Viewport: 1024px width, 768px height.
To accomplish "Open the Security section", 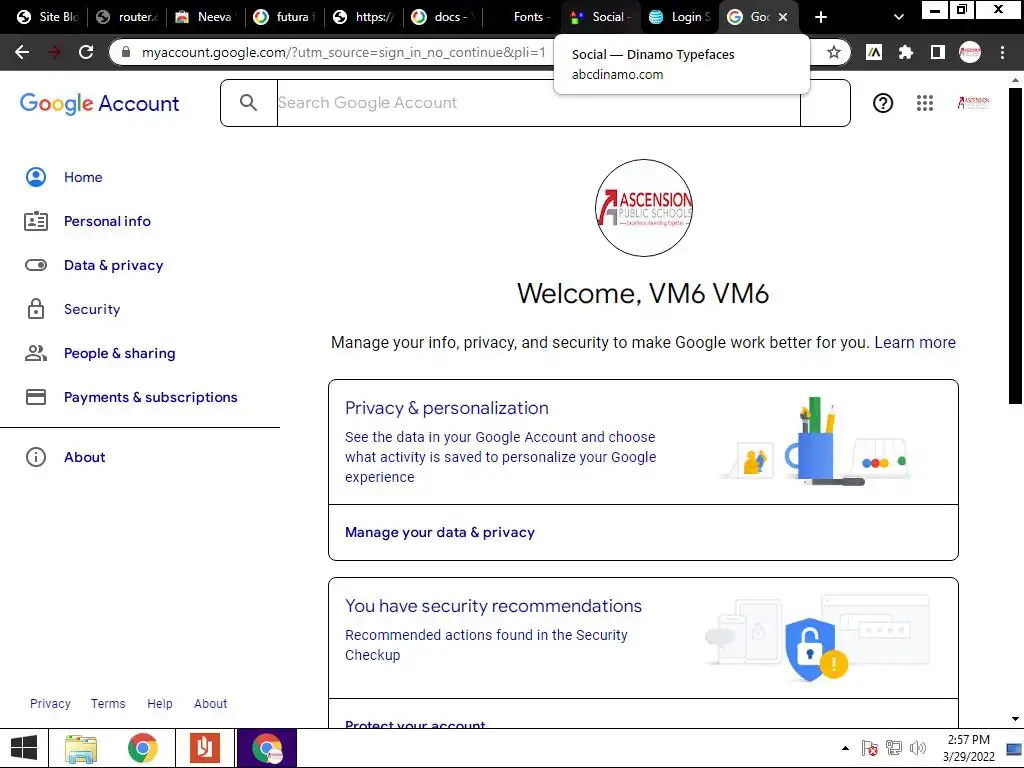I will point(92,309).
